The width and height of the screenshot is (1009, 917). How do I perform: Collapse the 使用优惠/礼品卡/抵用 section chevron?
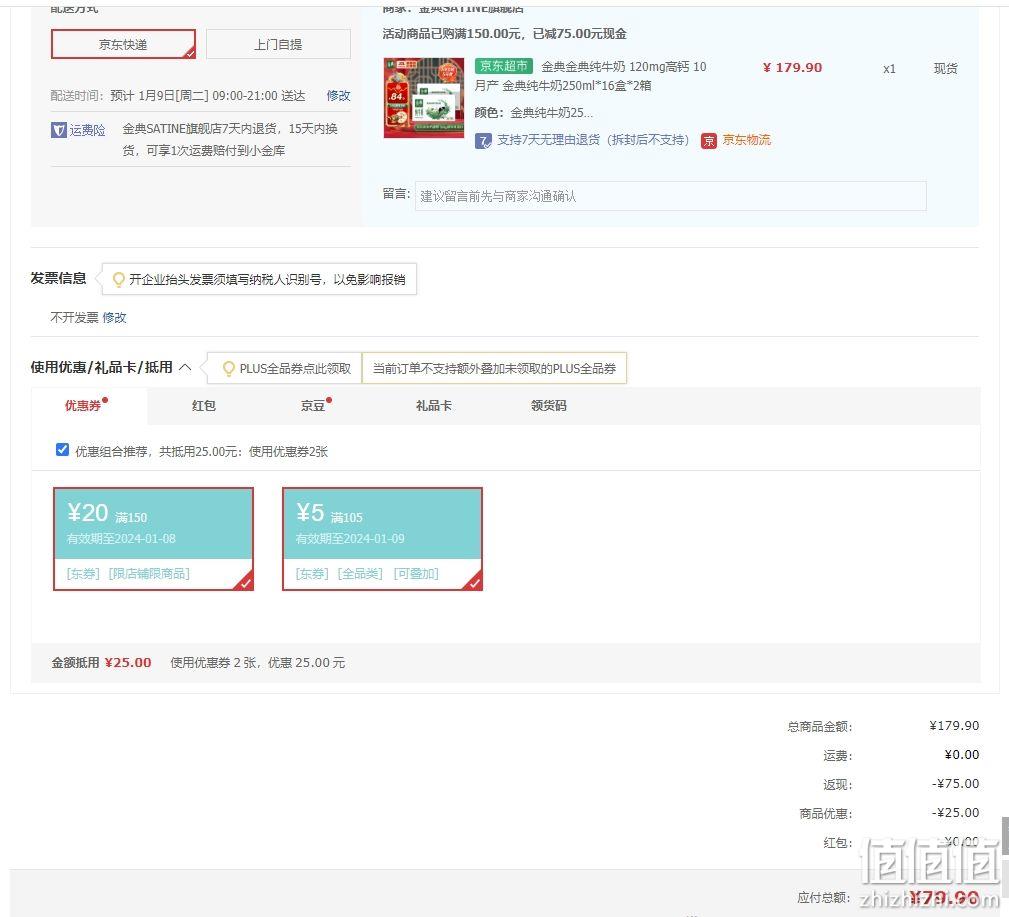[x=185, y=367]
